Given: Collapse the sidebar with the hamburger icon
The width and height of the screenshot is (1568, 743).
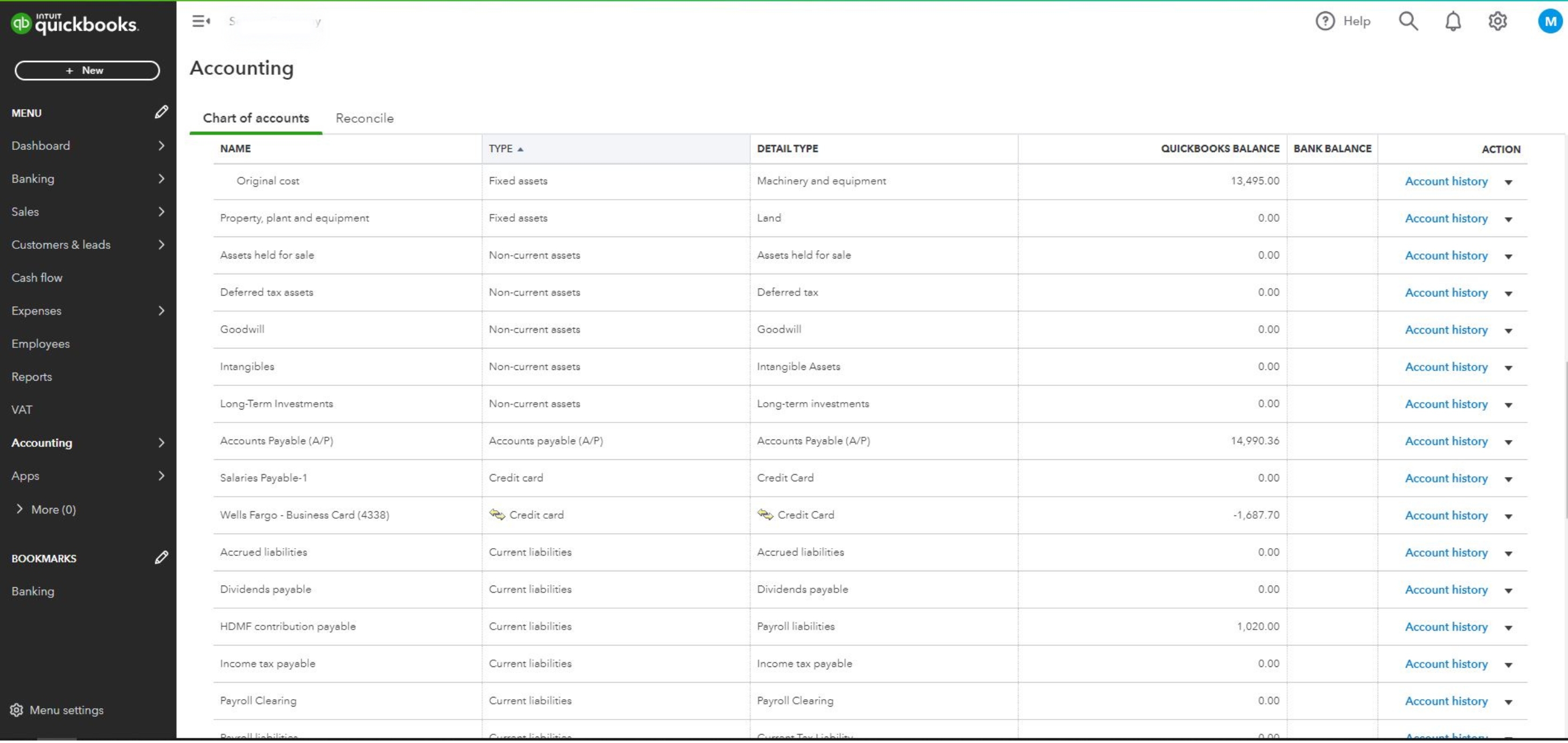Looking at the screenshot, I should pyautogui.click(x=201, y=21).
